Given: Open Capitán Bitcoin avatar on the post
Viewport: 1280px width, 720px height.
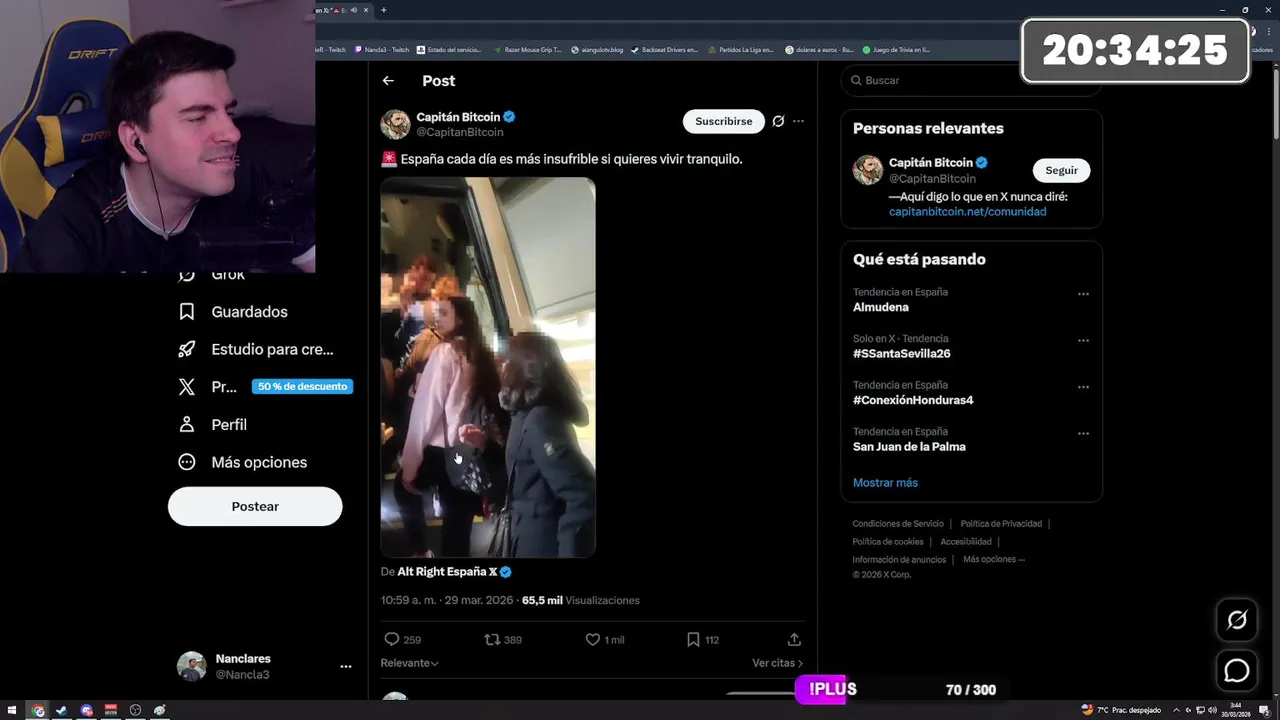Looking at the screenshot, I should 395,124.
